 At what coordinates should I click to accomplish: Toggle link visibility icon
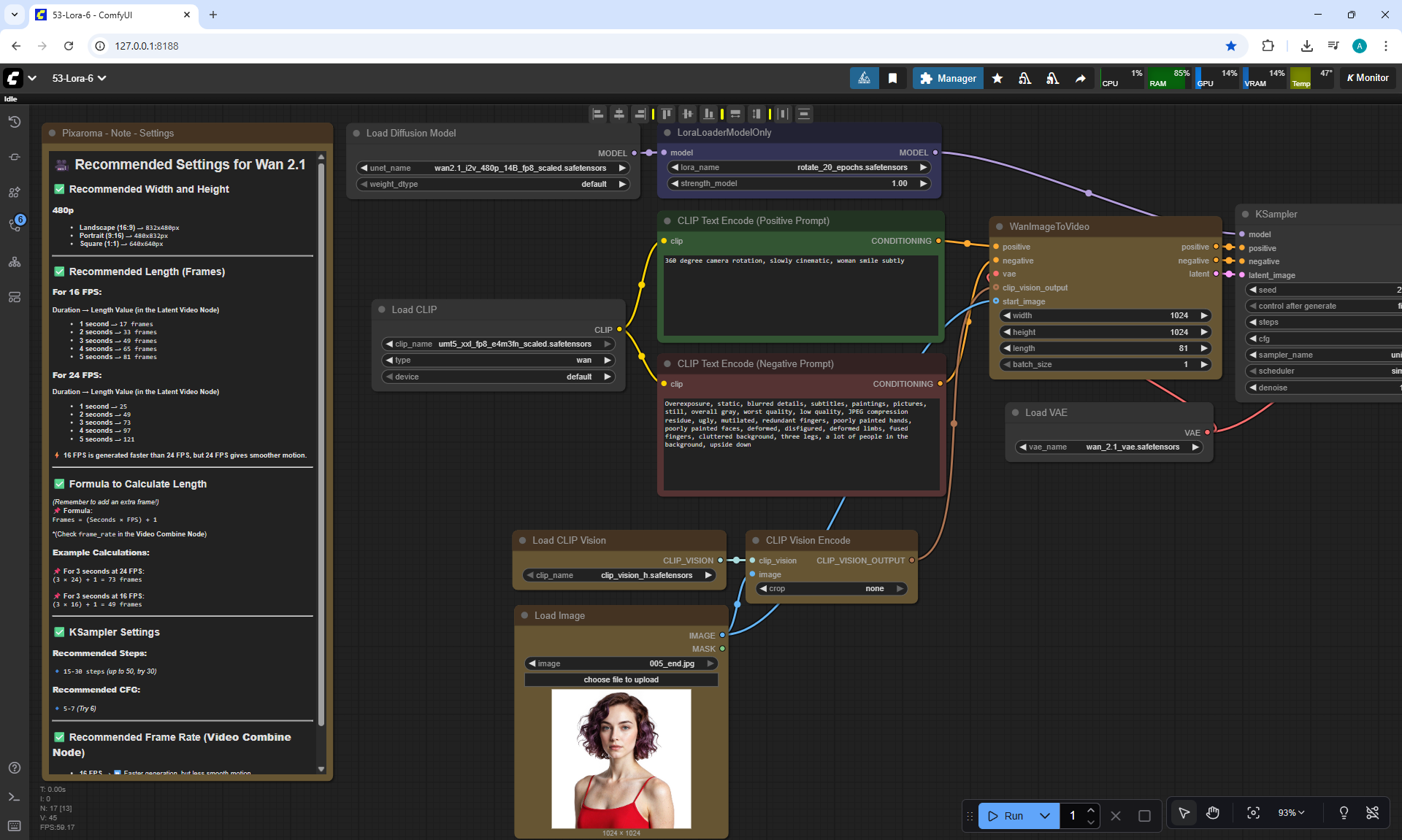[1372, 813]
